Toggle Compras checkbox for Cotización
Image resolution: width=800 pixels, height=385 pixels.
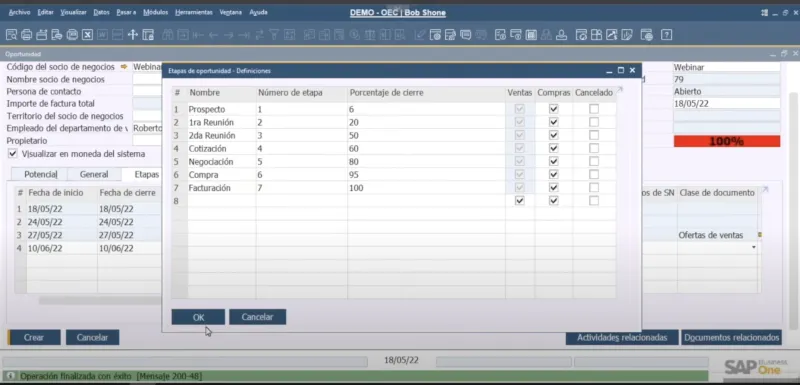pyautogui.click(x=554, y=148)
